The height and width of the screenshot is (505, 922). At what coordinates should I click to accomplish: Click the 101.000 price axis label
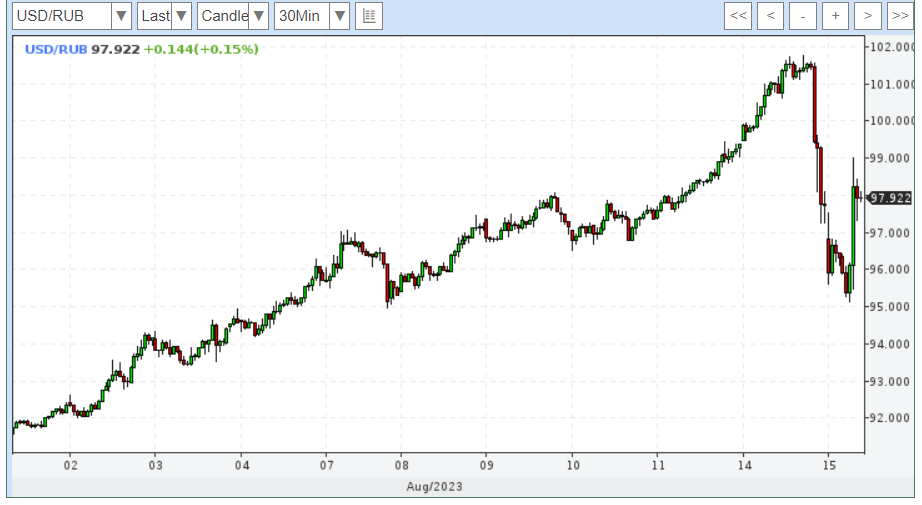pyautogui.click(x=893, y=85)
